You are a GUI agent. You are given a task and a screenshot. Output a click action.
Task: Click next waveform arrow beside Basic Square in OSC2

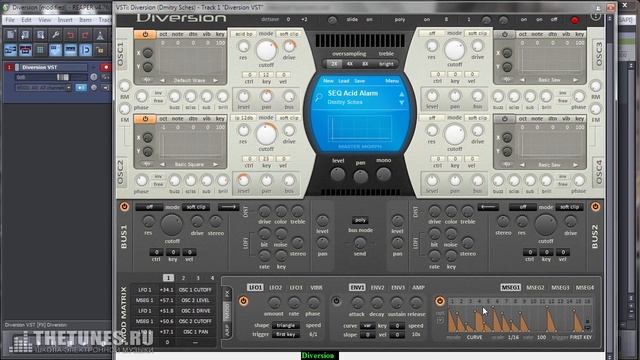215,164
